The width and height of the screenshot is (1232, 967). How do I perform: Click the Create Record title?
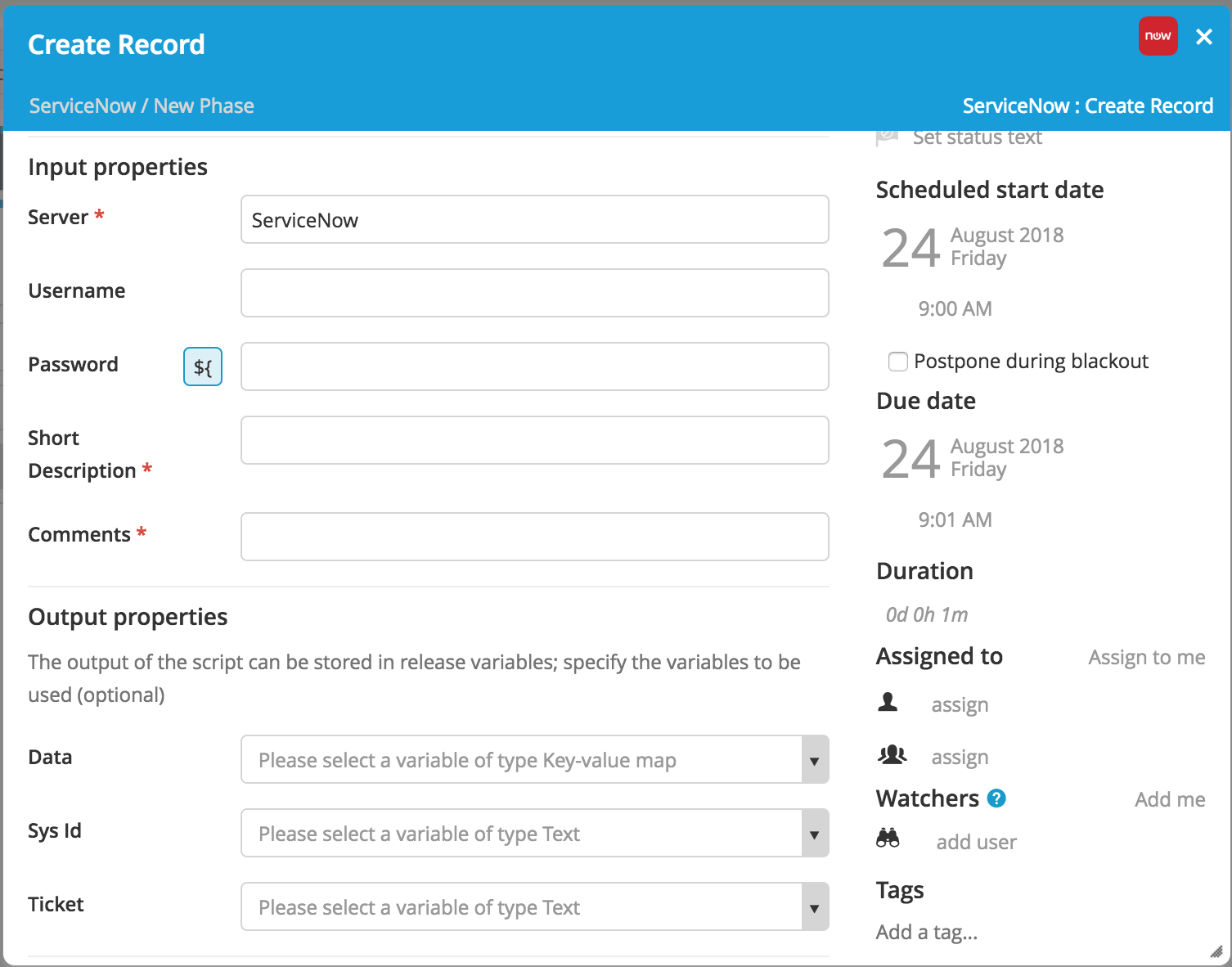click(116, 44)
